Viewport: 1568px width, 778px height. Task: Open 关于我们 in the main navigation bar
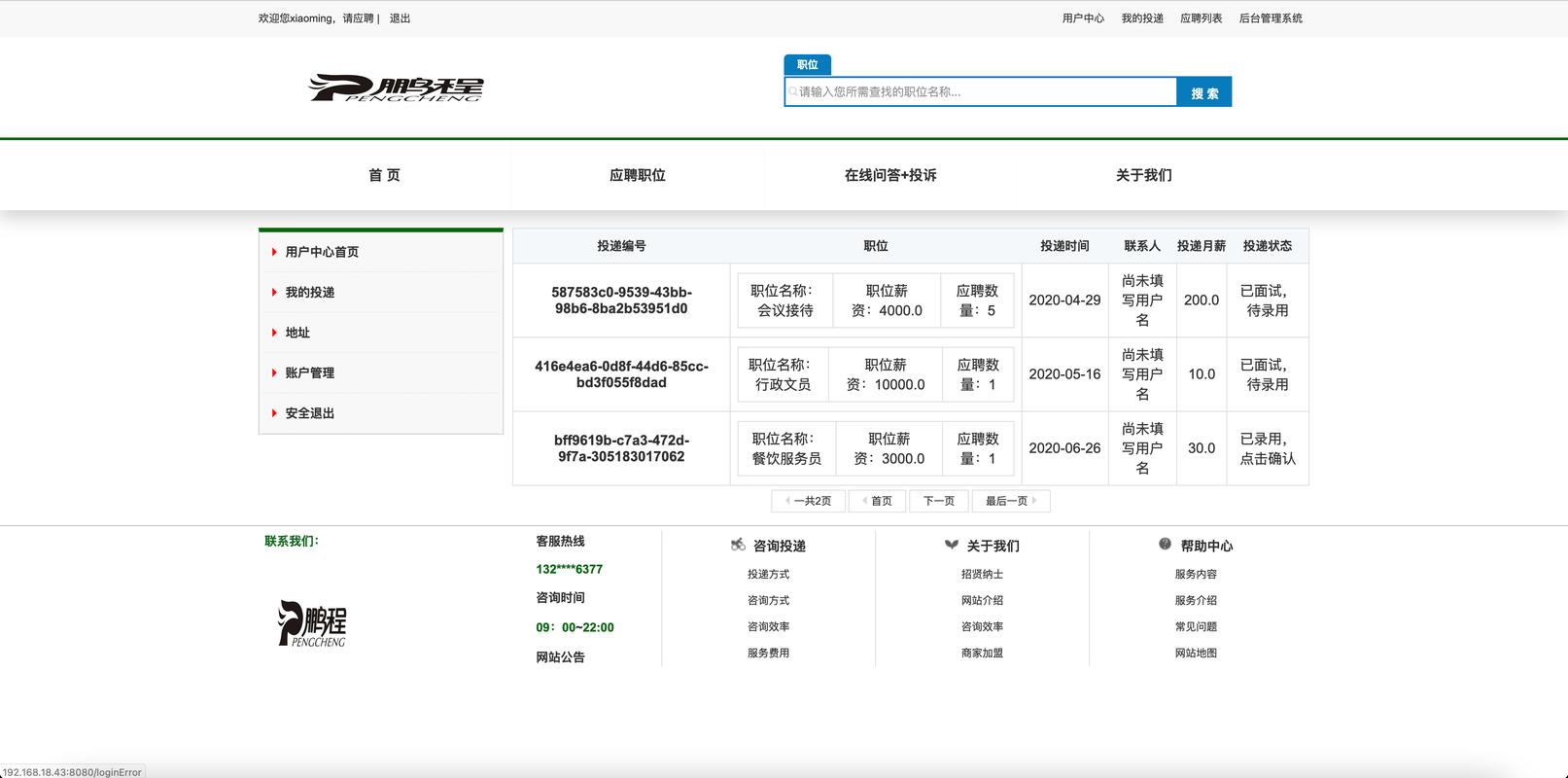1144,175
